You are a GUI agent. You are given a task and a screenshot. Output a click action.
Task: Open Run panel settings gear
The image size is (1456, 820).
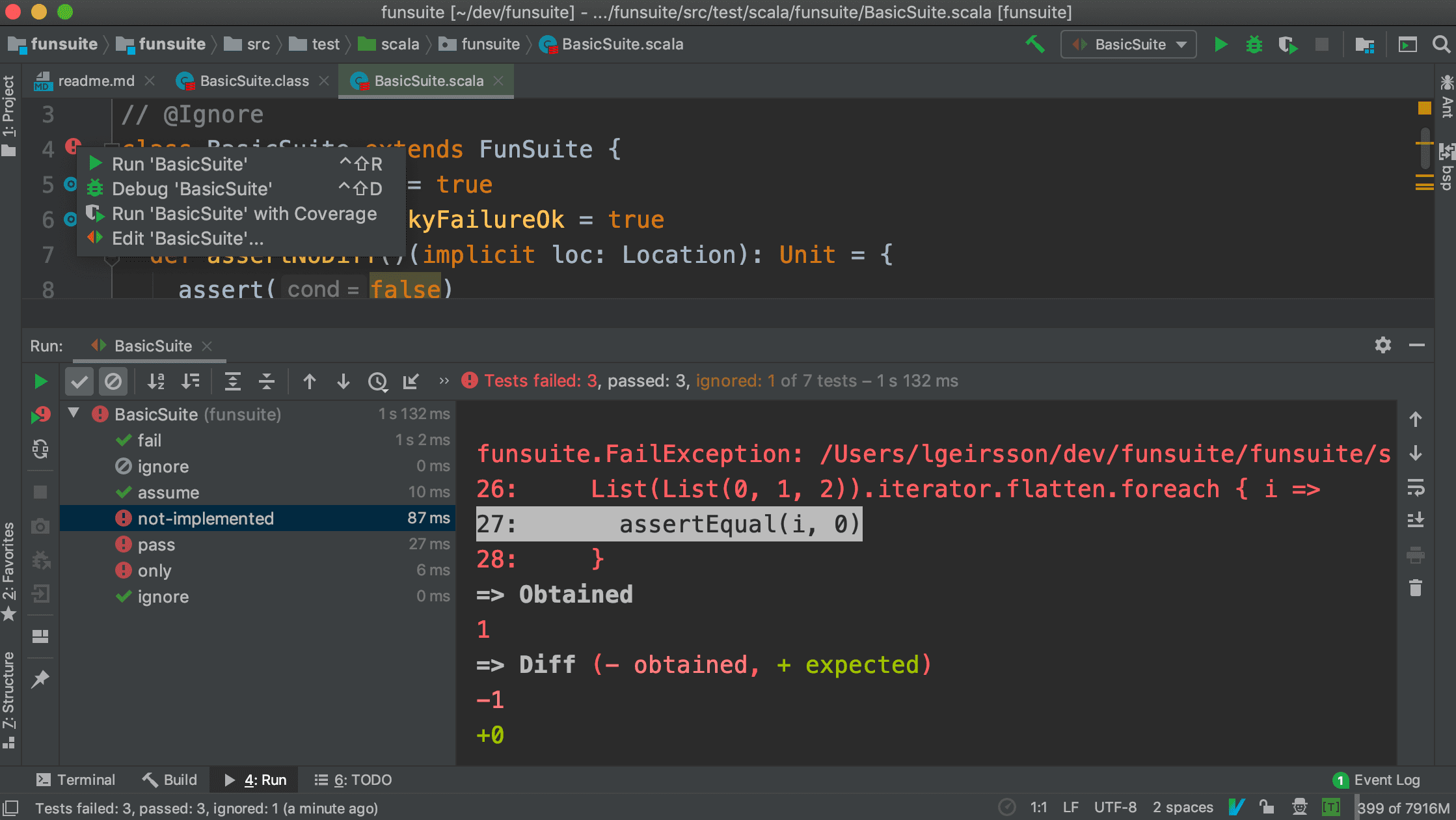pos(1382,345)
